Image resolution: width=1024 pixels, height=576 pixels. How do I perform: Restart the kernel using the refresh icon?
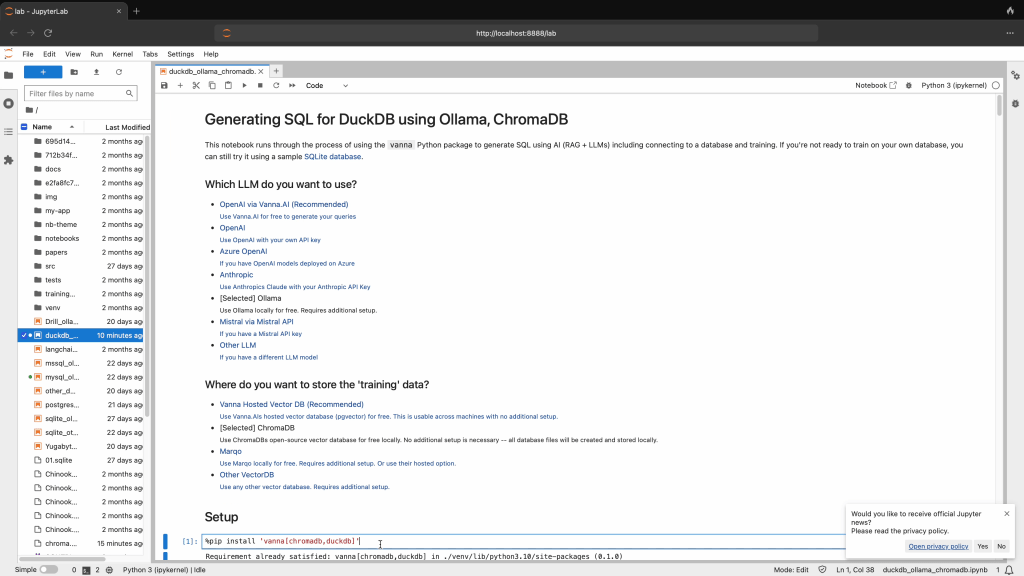(276, 86)
